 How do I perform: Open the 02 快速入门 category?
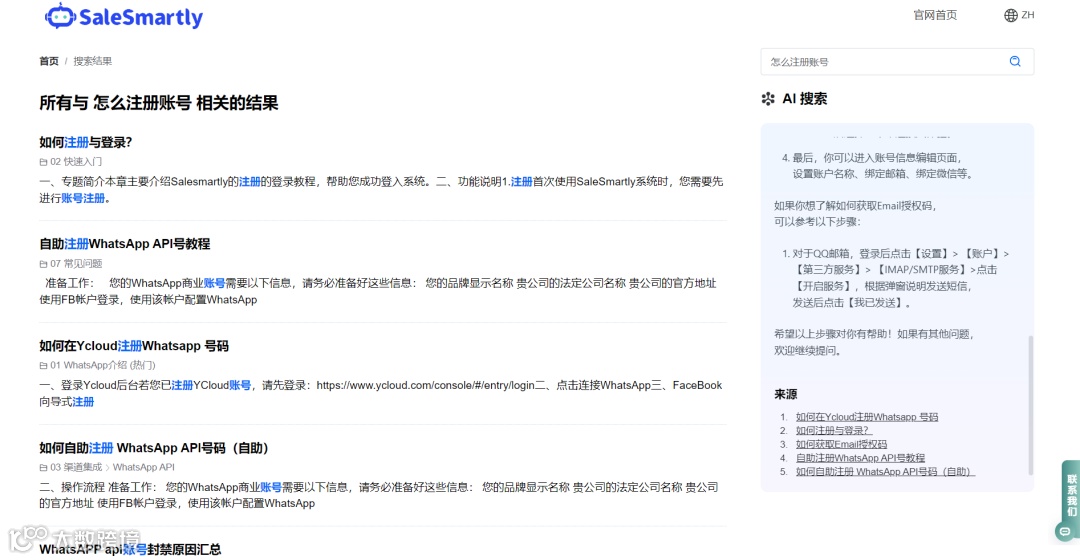[x=76, y=162]
